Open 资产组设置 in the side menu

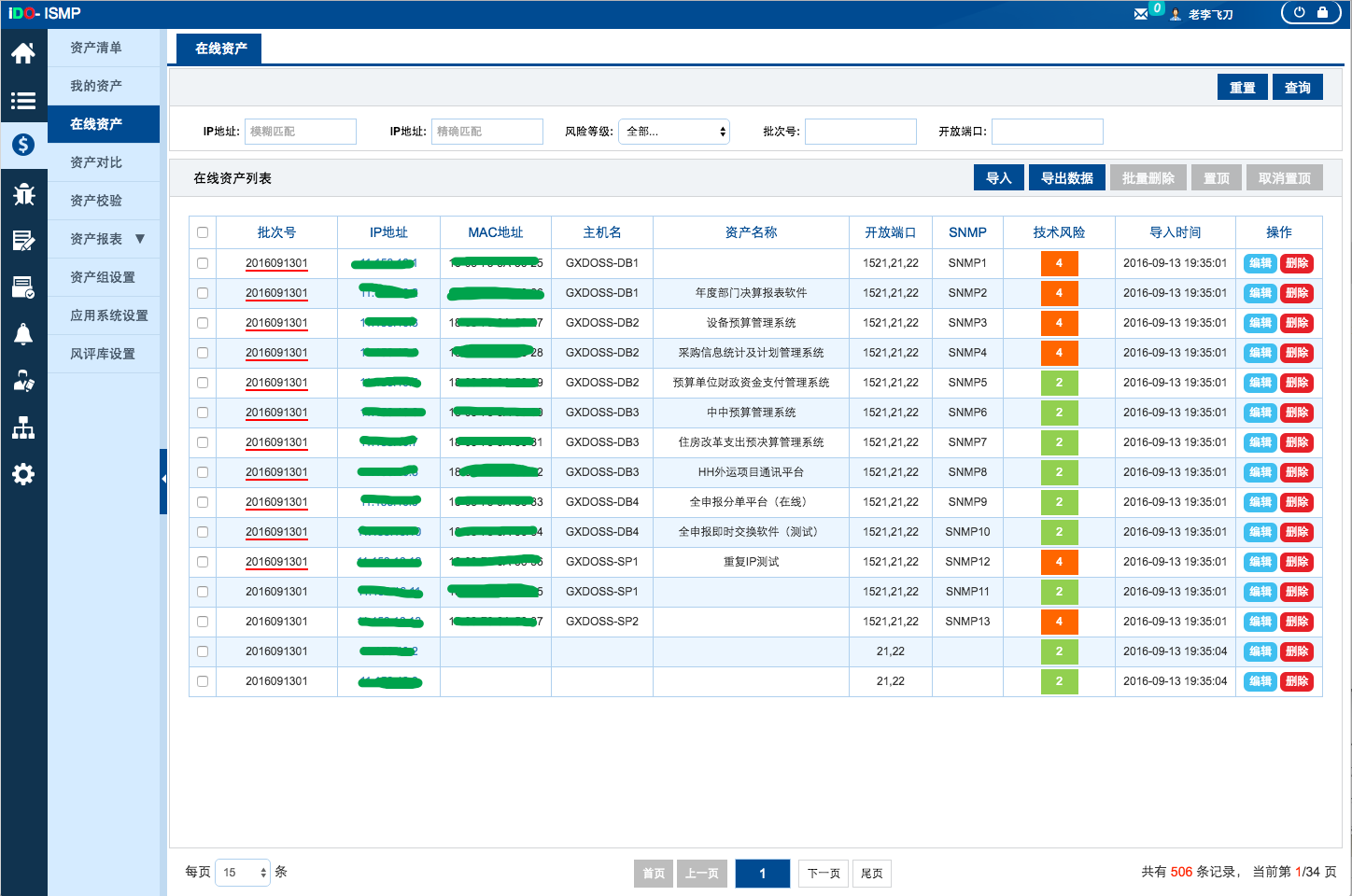[104, 277]
